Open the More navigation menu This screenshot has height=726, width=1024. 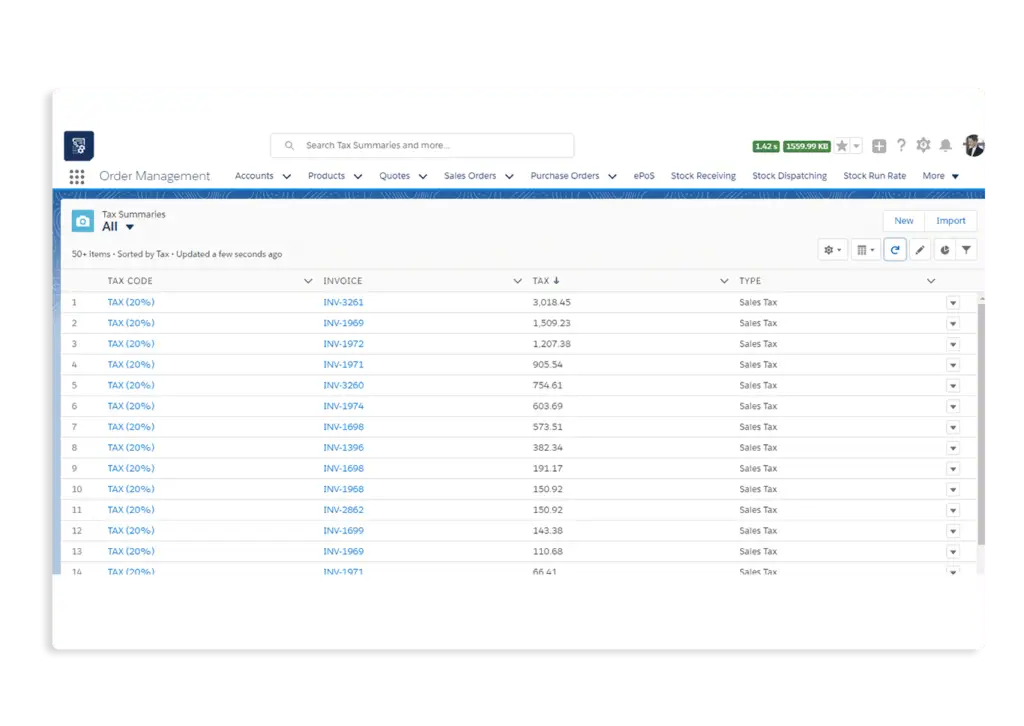point(940,176)
